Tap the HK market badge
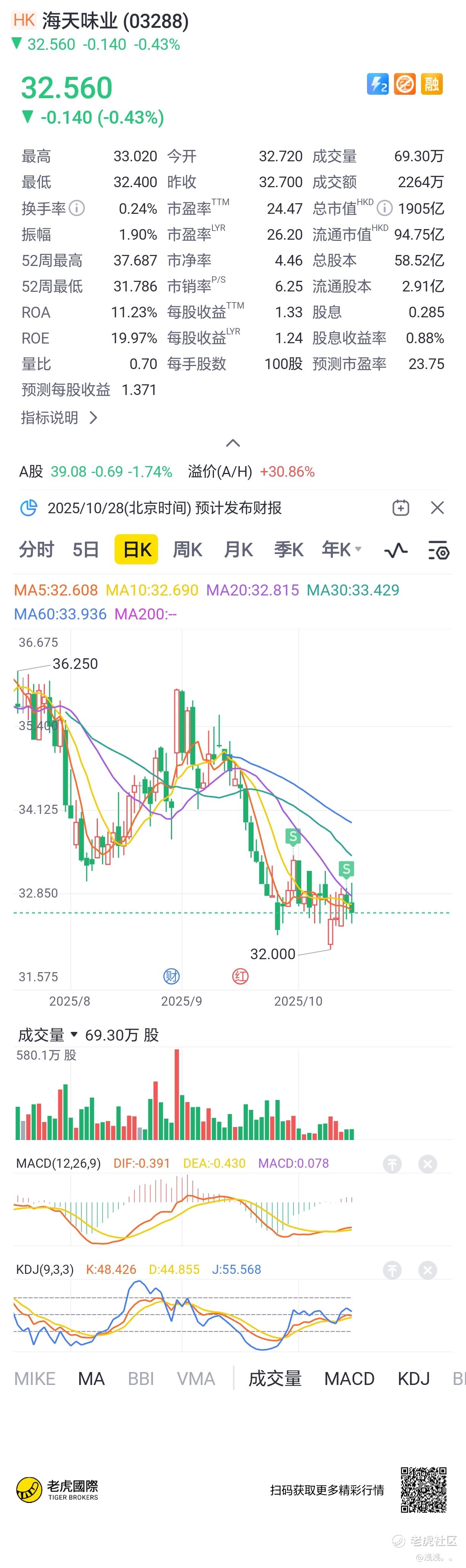Image resolution: width=466 pixels, height=1568 pixels. click(x=24, y=20)
